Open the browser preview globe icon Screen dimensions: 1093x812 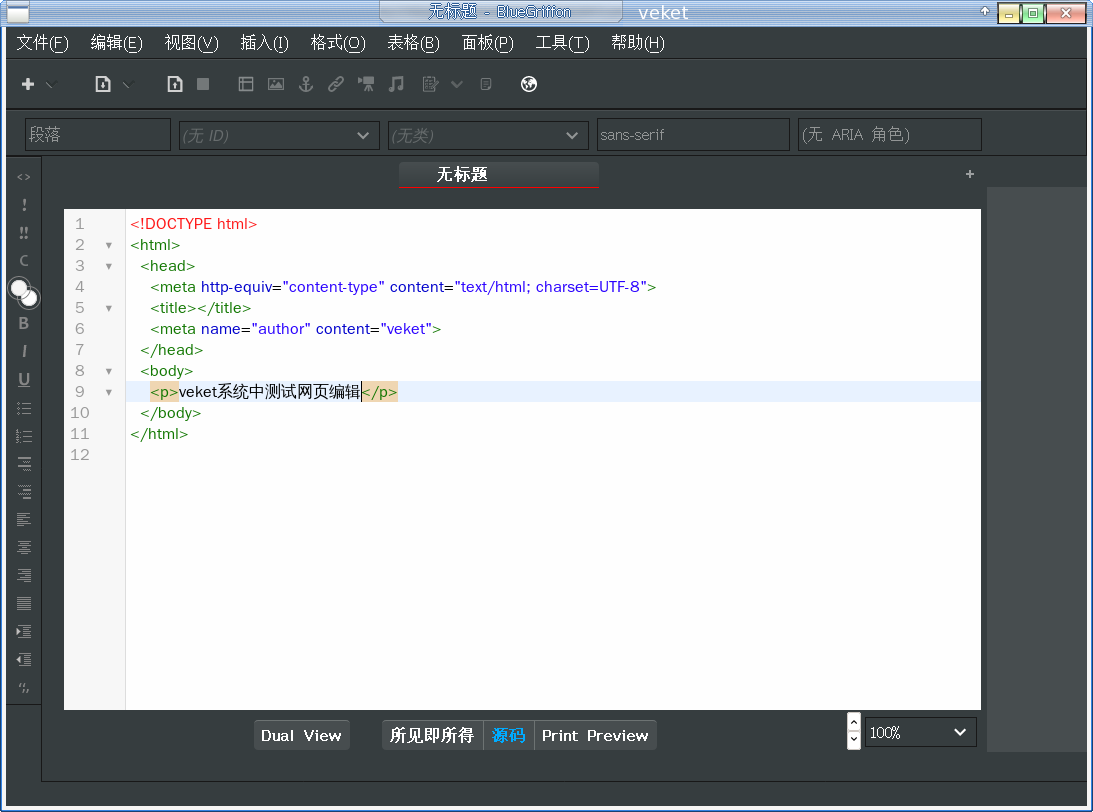tap(529, 84)
